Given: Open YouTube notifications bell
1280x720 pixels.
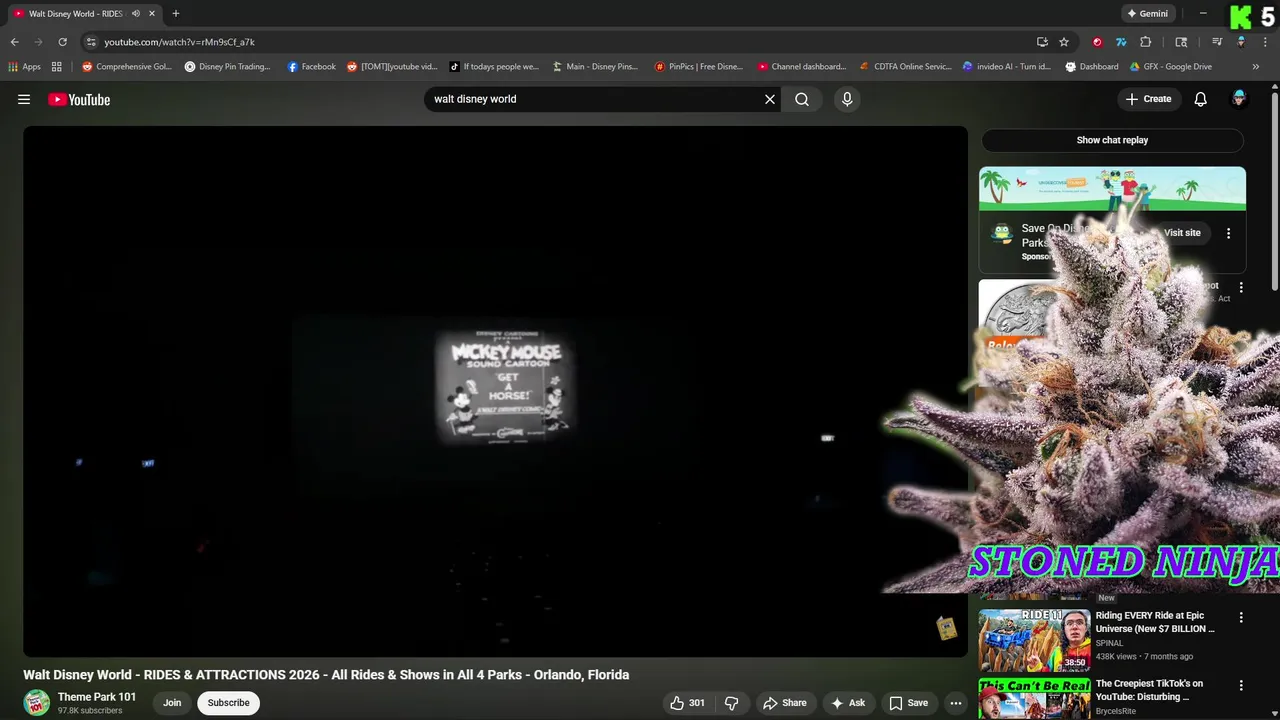Looking at the screenshot, I should tap(1201, 99).
